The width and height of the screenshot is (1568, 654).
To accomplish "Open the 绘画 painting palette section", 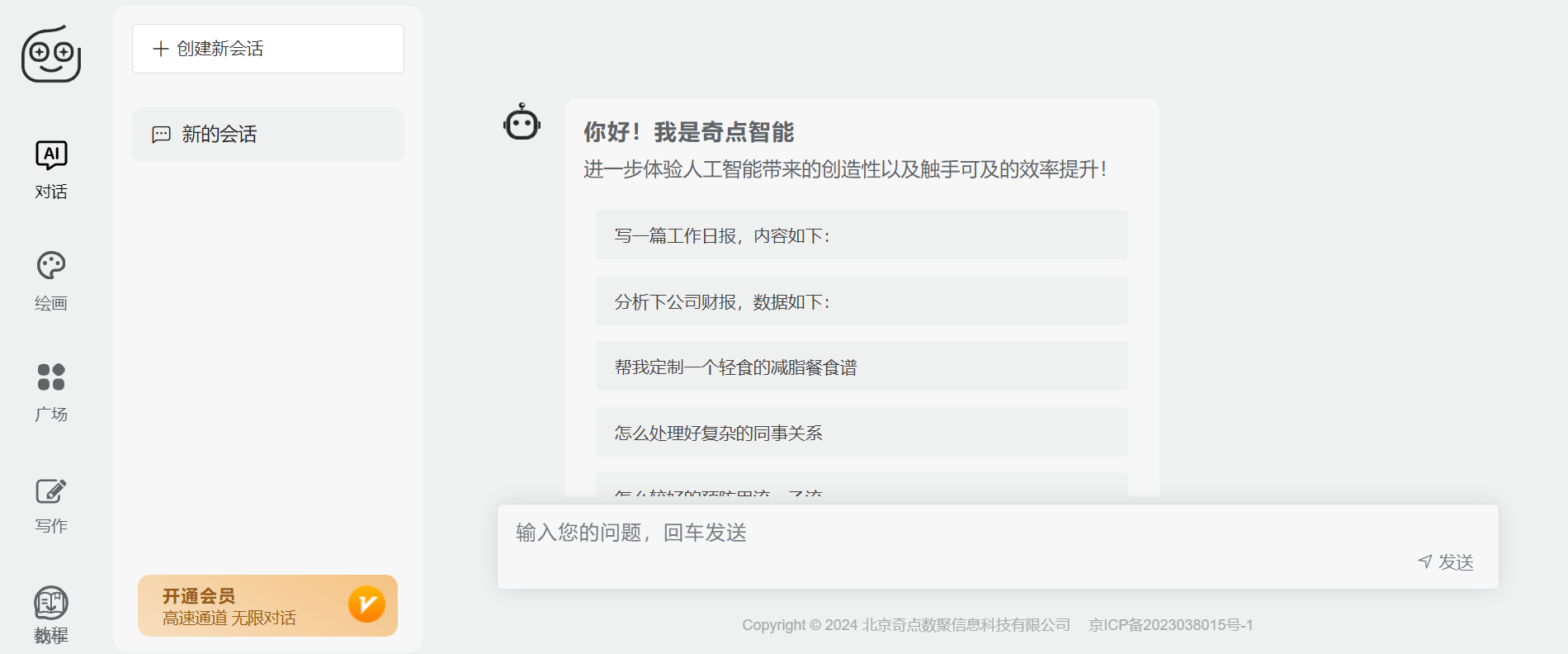I will tap(51, 282).
